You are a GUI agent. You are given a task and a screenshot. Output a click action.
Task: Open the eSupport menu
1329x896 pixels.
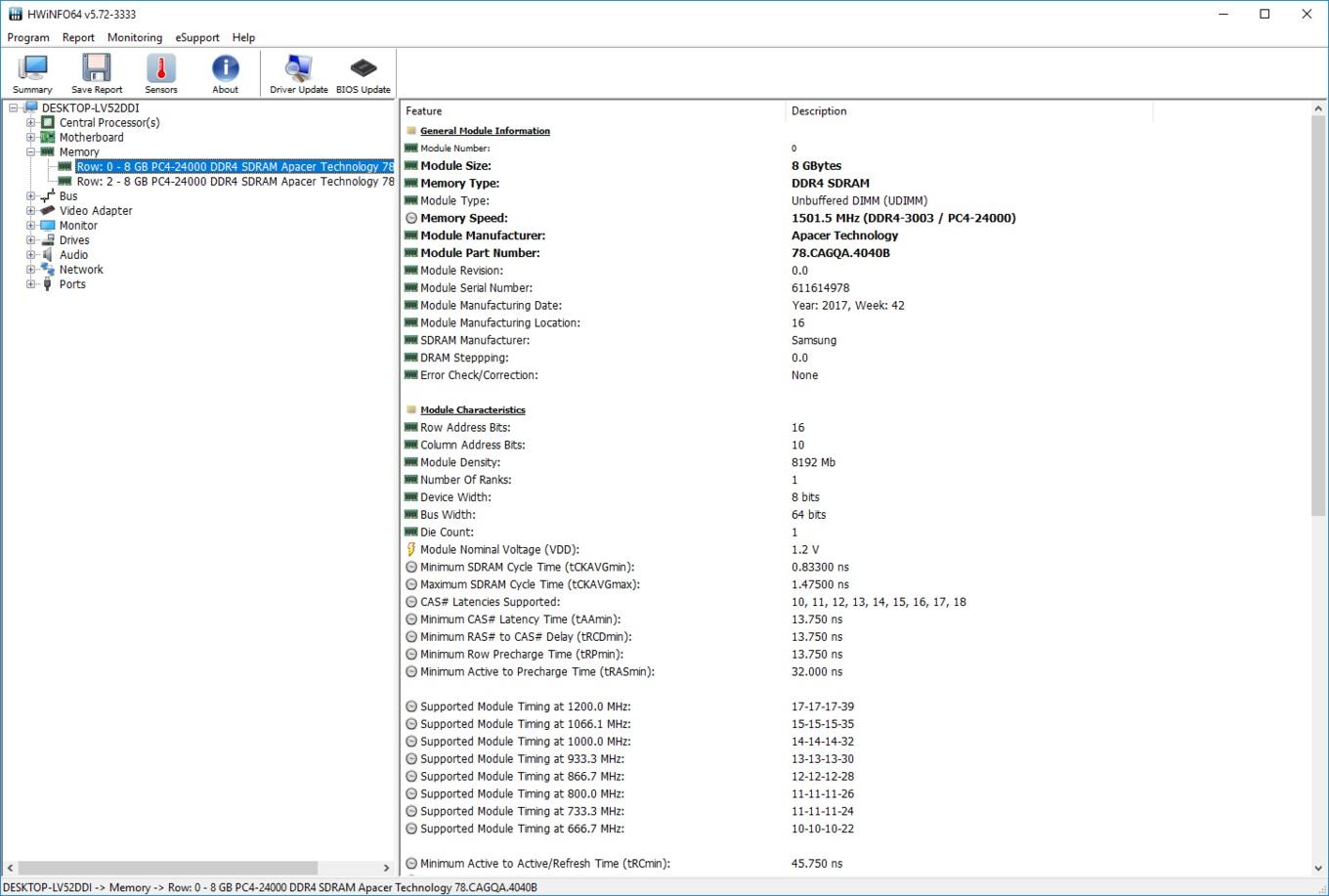197,37
